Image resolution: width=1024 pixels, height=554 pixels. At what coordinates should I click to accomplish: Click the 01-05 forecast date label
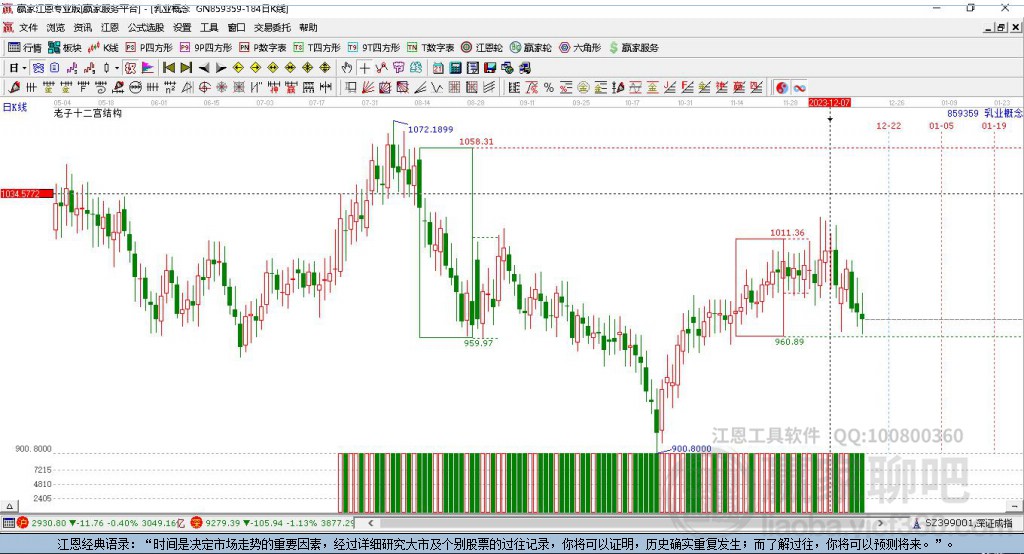(941, 125)
